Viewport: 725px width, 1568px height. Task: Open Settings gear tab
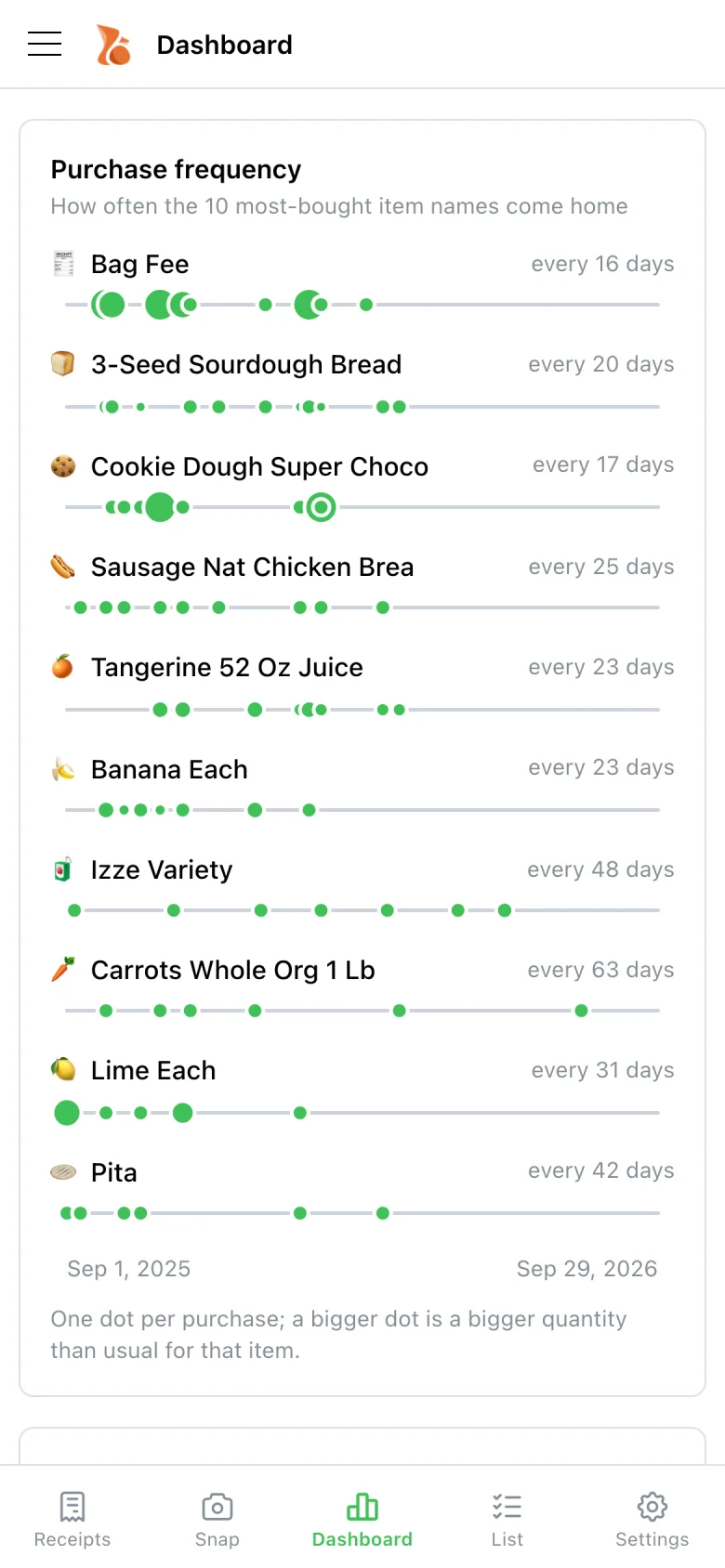click(x=652, y=1520)
